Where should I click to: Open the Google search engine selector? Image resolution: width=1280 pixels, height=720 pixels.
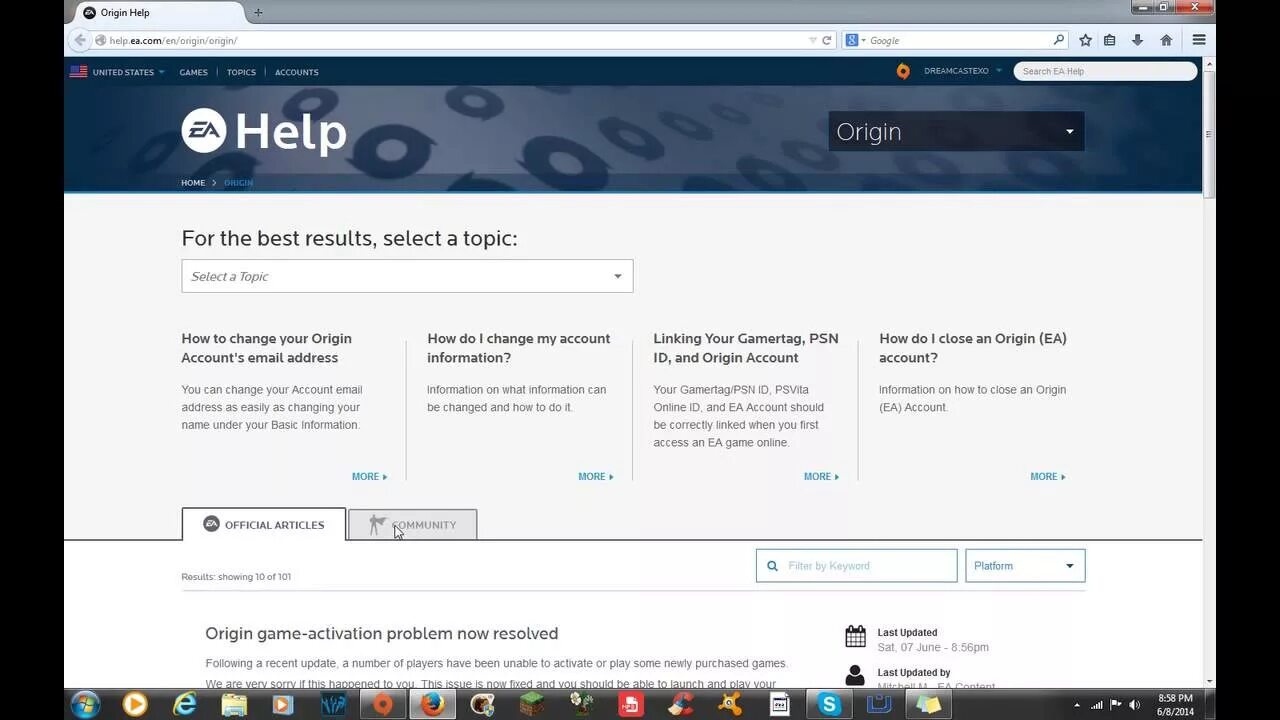pyautogui.click(x=856, y=40)
